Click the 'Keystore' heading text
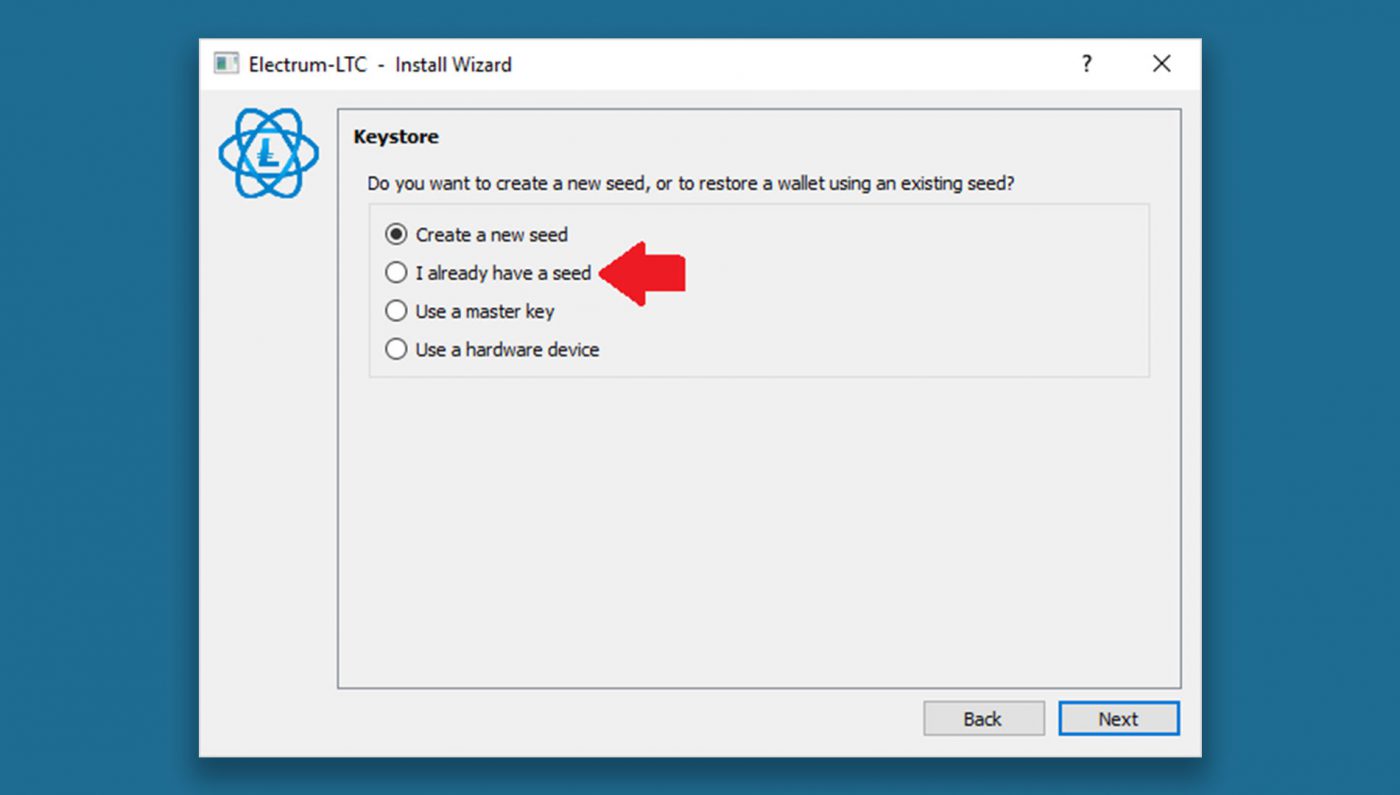This screenshot has width=1400, height=795. (396, 137)
